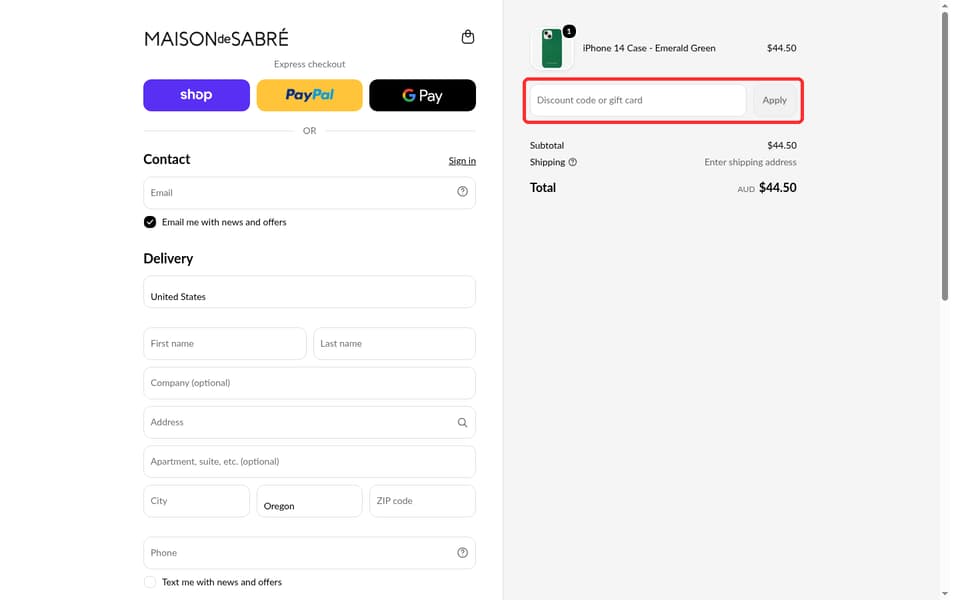Pay with PayPal button
Viewport: 960px width, 600px height.
point(309,96)
